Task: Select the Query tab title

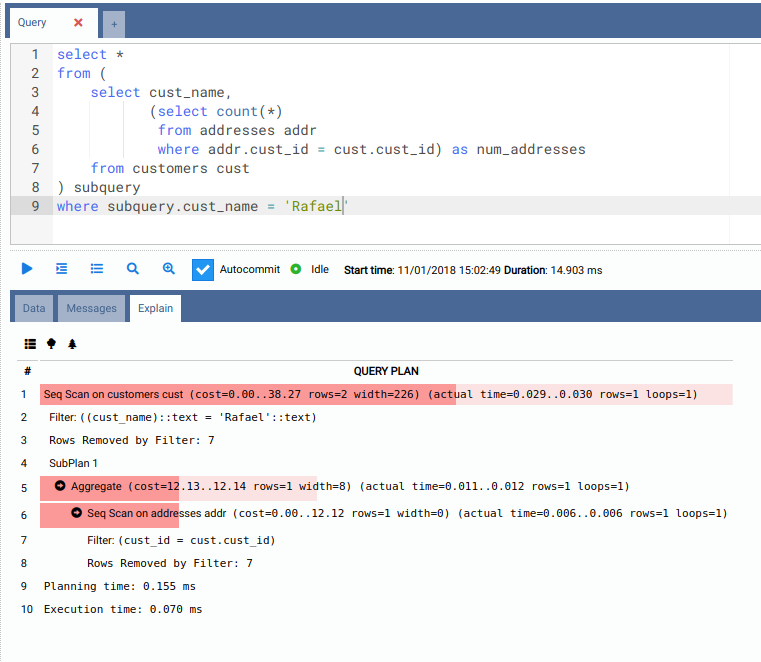Action: (x=33, y=22)
